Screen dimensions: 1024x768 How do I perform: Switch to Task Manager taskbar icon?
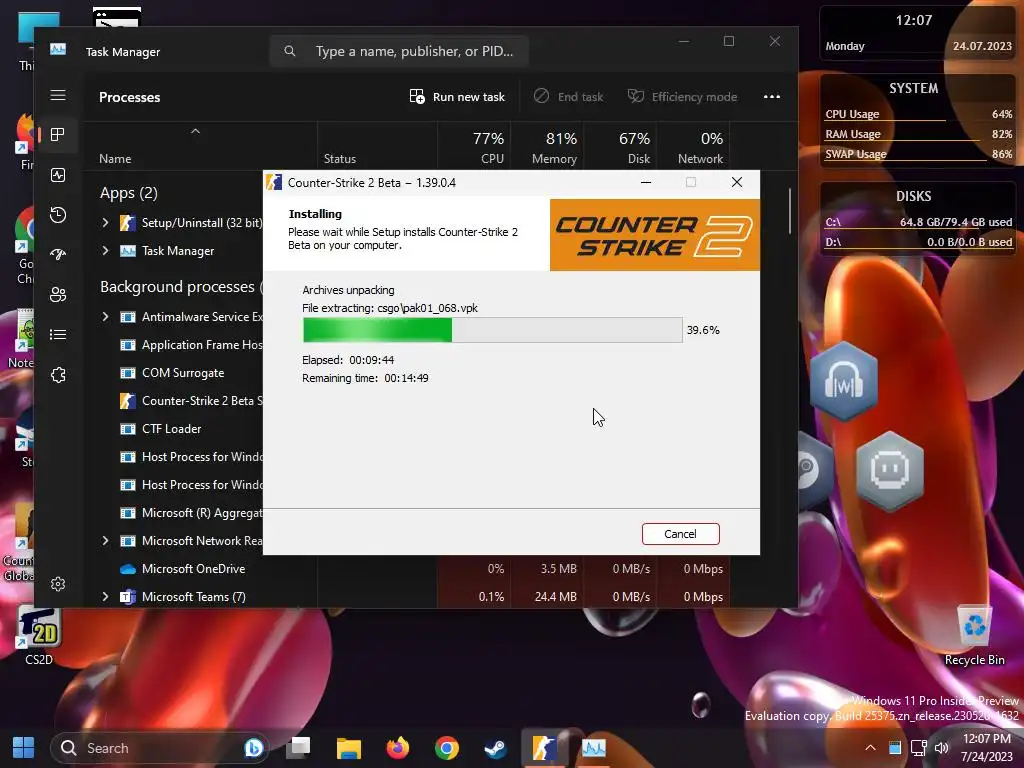tap(594, 748)
